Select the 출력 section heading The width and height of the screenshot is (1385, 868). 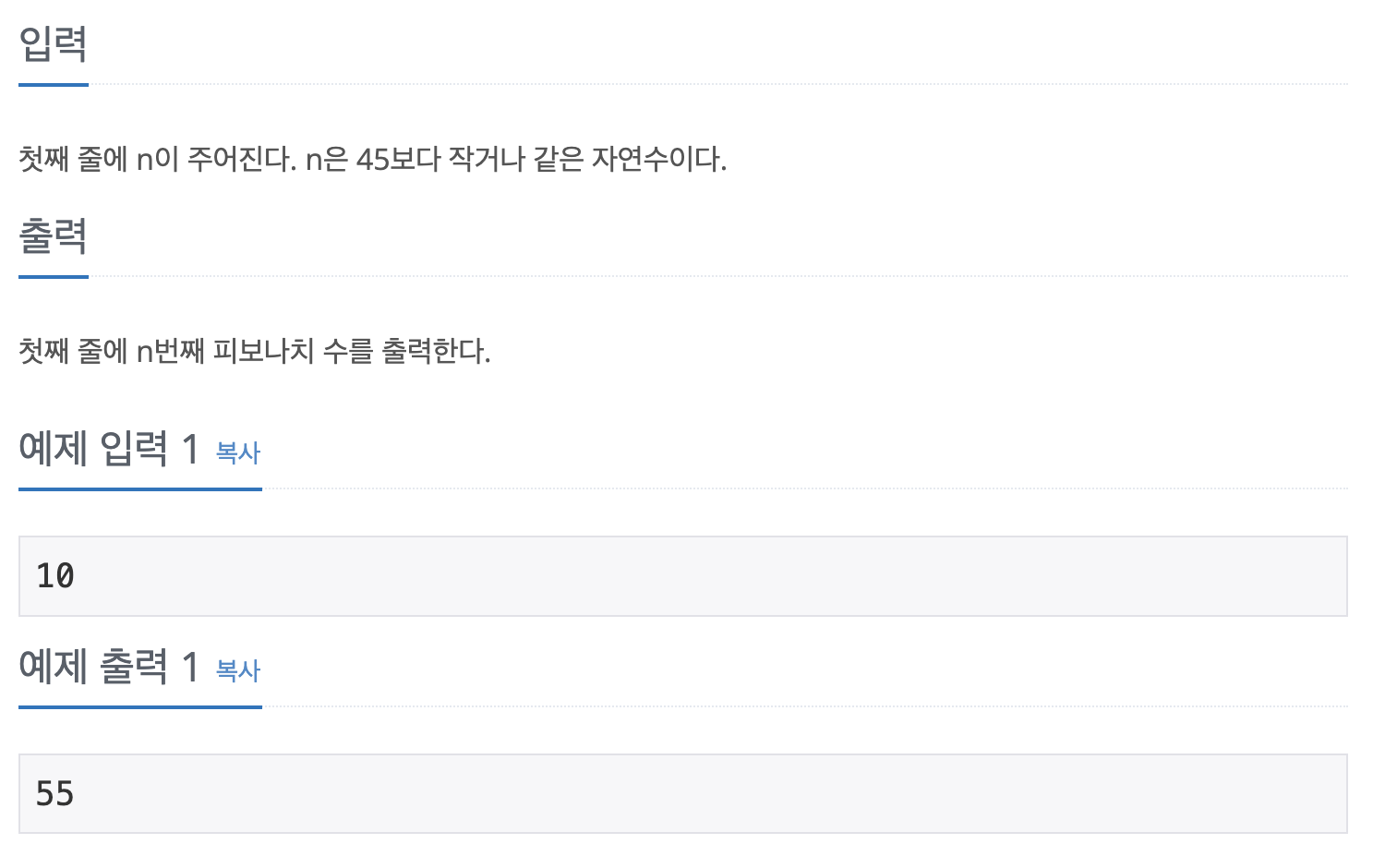[x=54, y=236]
